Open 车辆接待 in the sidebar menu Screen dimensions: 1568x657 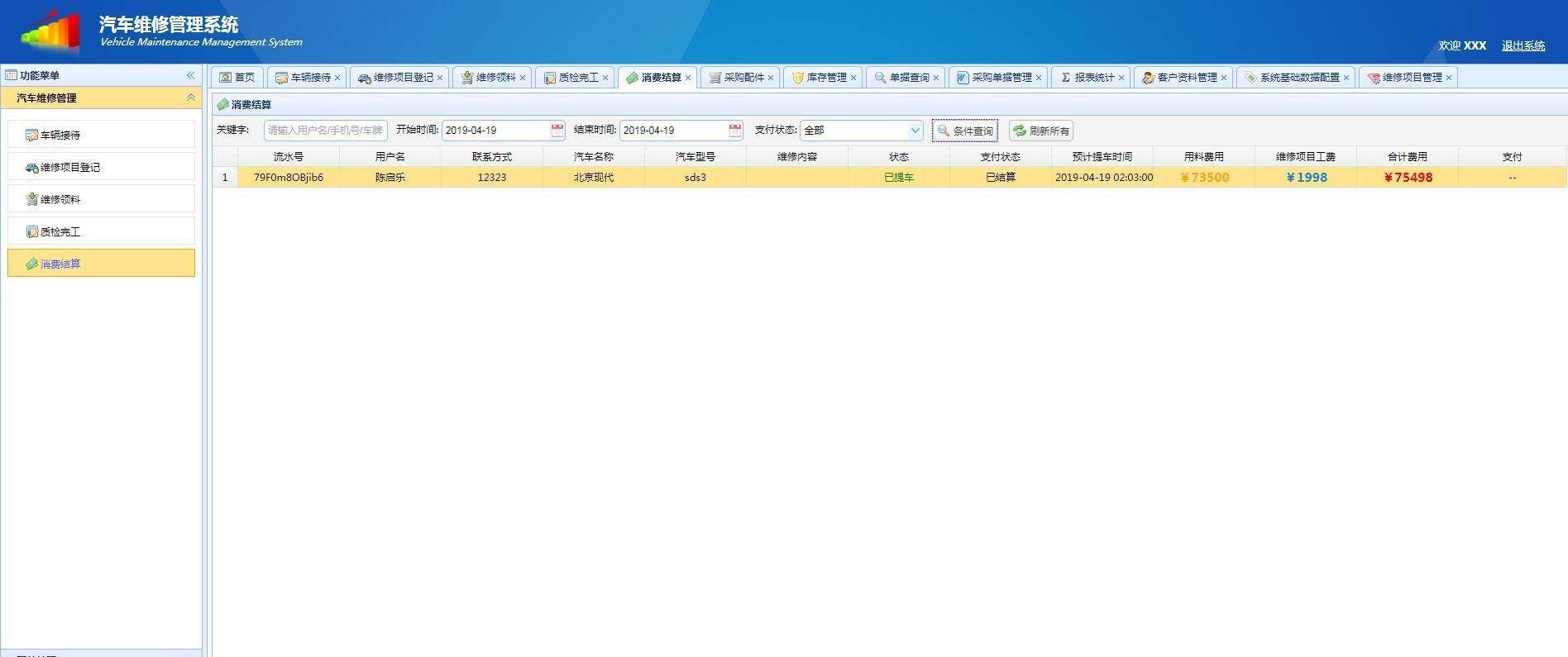(x=101, y=135)
